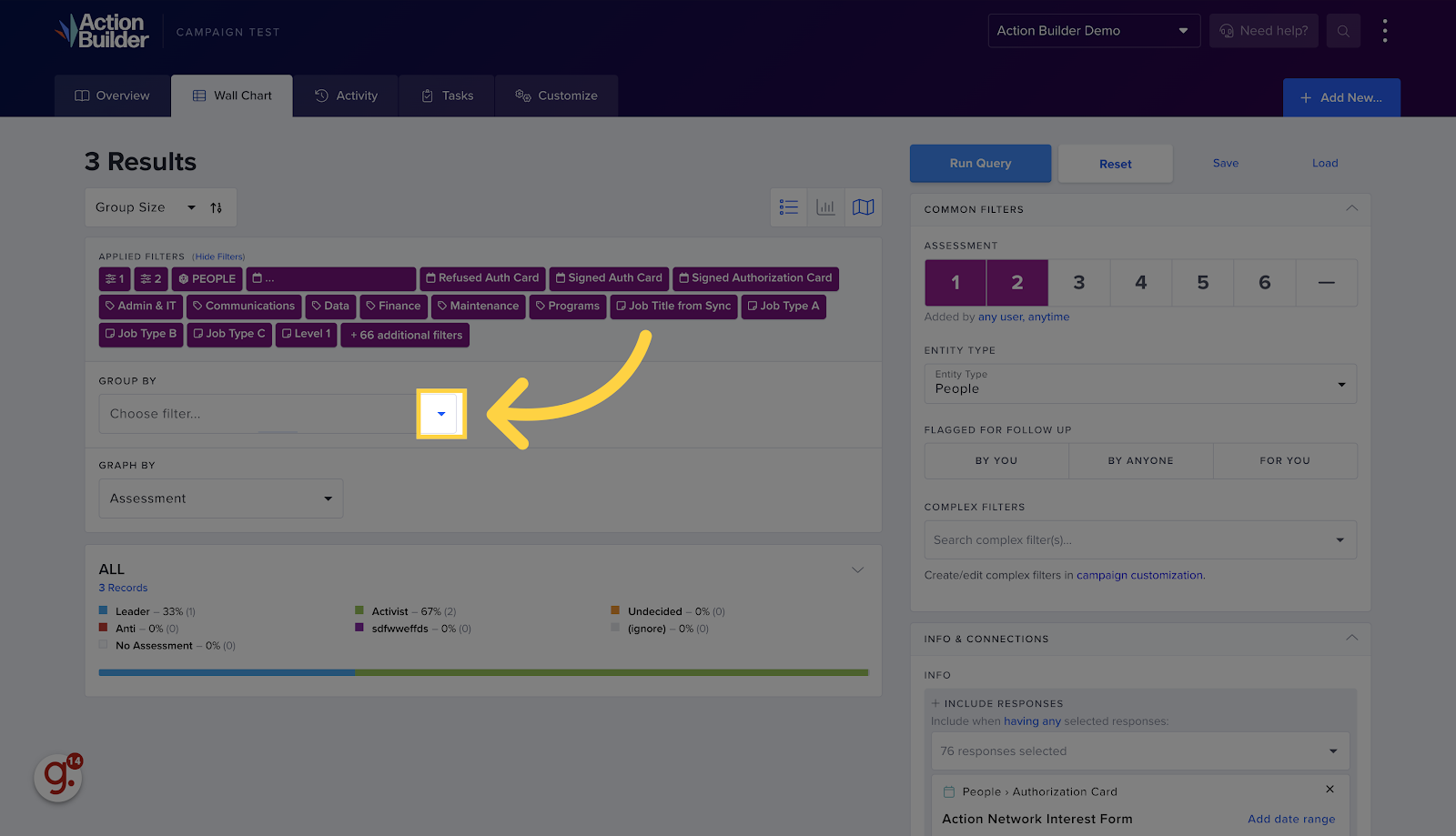Open the global search

click(1343, 30)
